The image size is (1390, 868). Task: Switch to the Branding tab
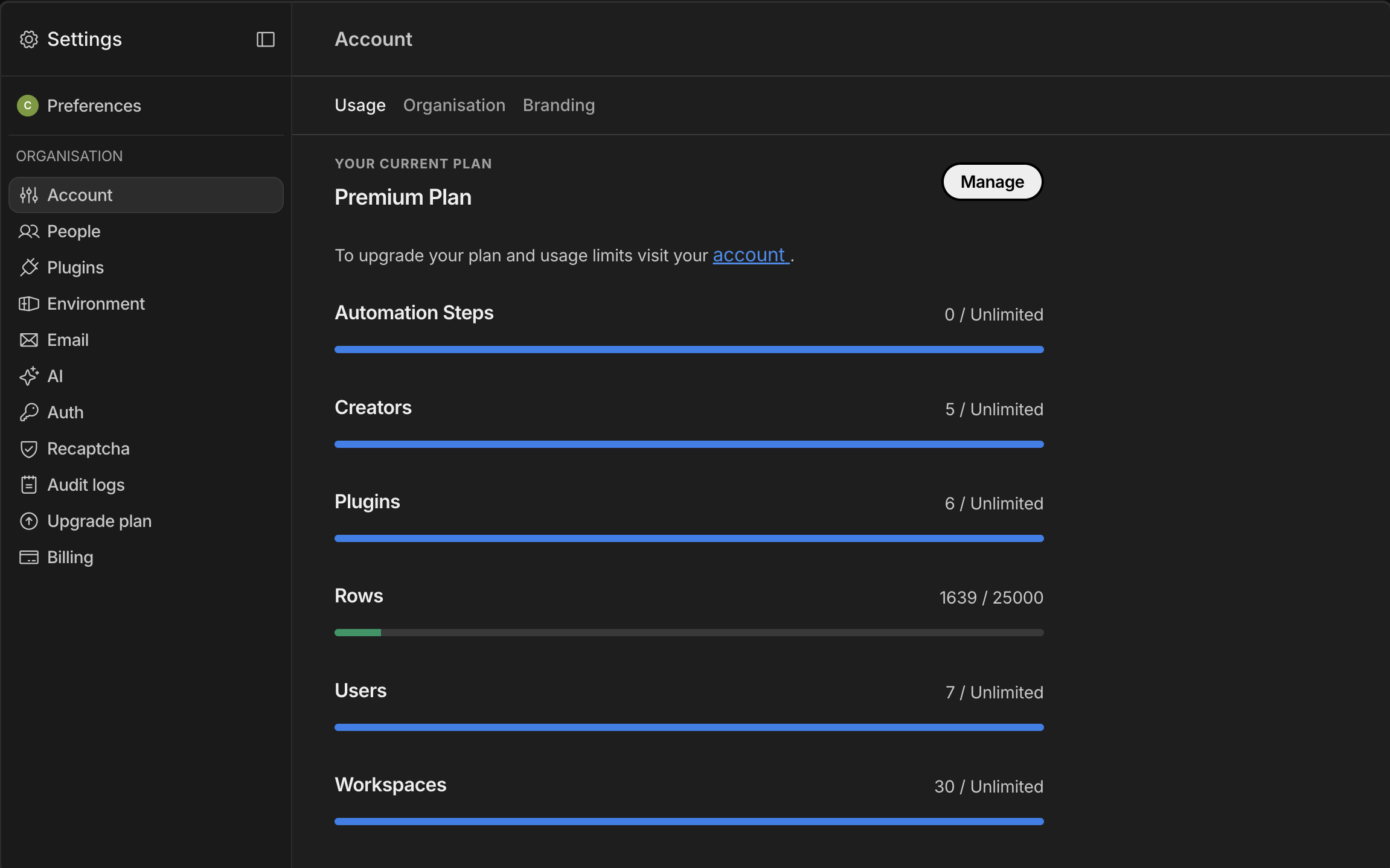[x=559, y=106]
